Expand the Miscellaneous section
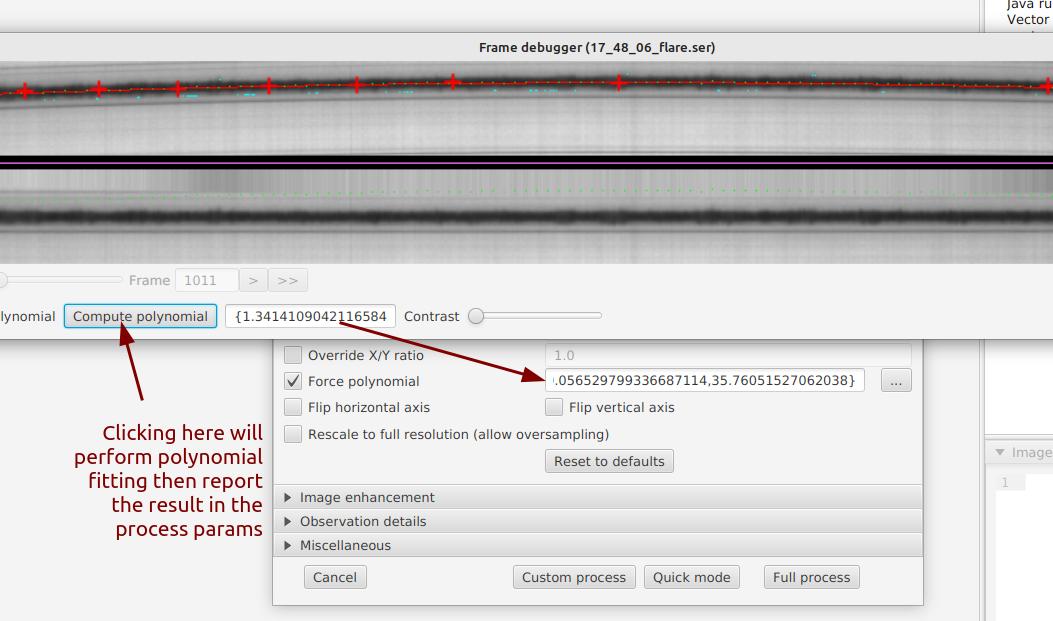The image size is (1053, 621). pyautogui.click(x=345, y=545)
